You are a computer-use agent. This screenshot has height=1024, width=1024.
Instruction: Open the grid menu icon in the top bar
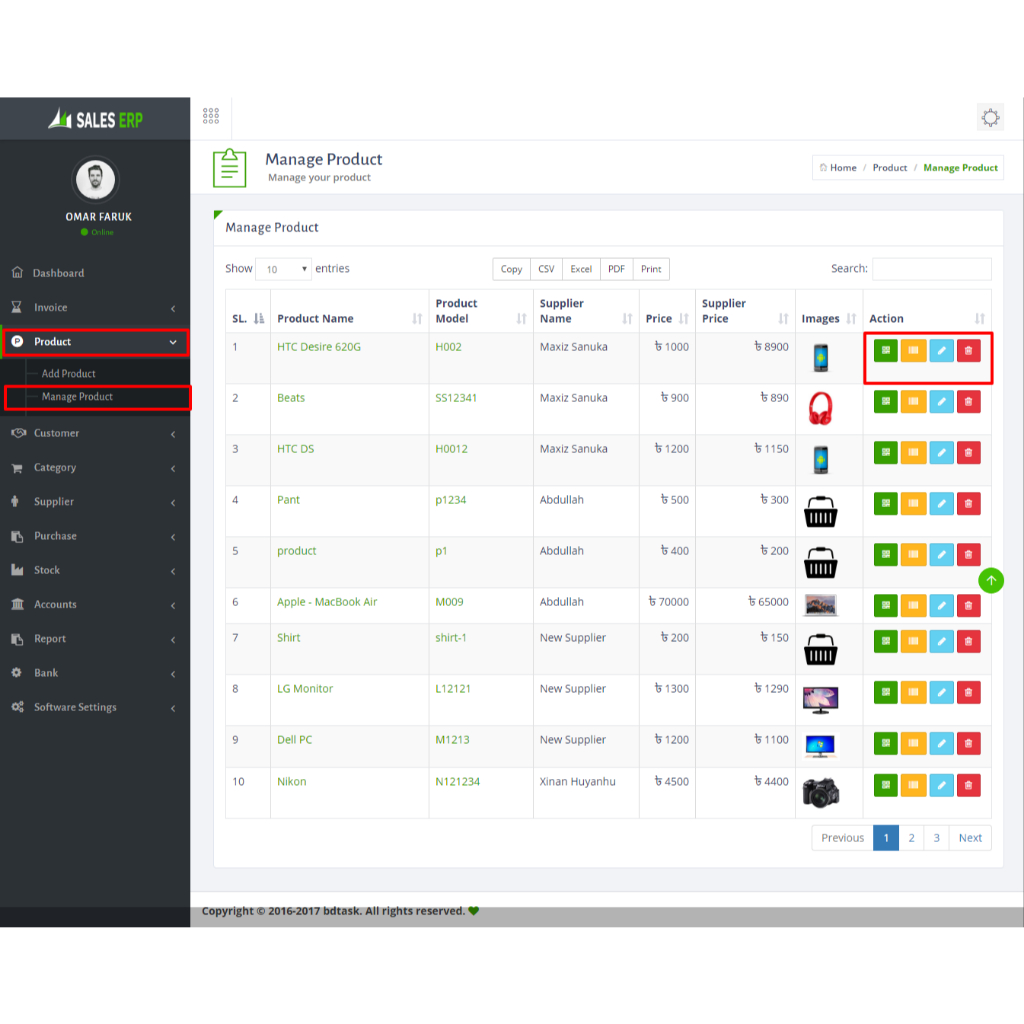(211, 117)
